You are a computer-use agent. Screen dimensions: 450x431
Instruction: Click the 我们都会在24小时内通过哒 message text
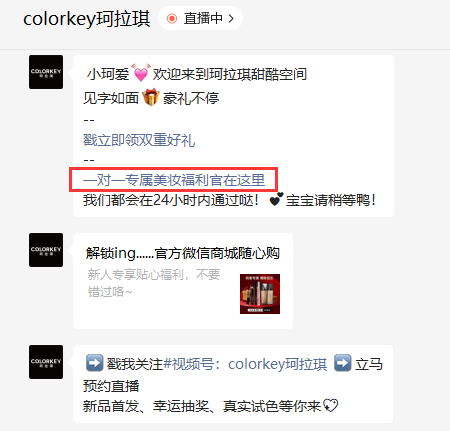171,200
